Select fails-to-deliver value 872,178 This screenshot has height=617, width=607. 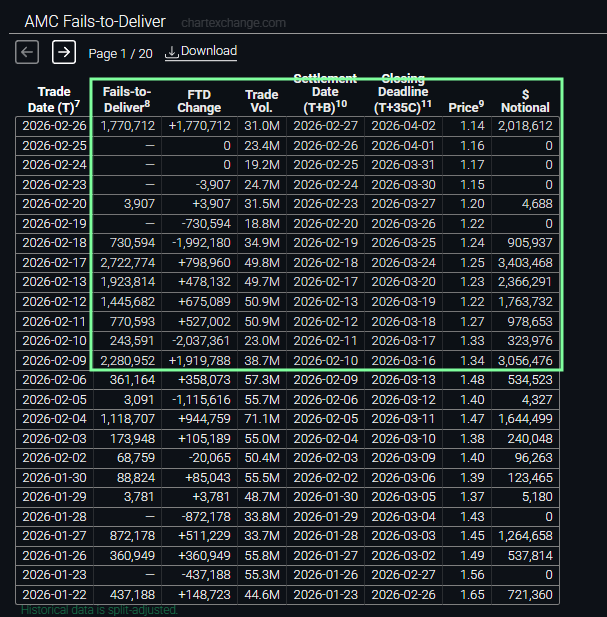[x=132, y=536]
